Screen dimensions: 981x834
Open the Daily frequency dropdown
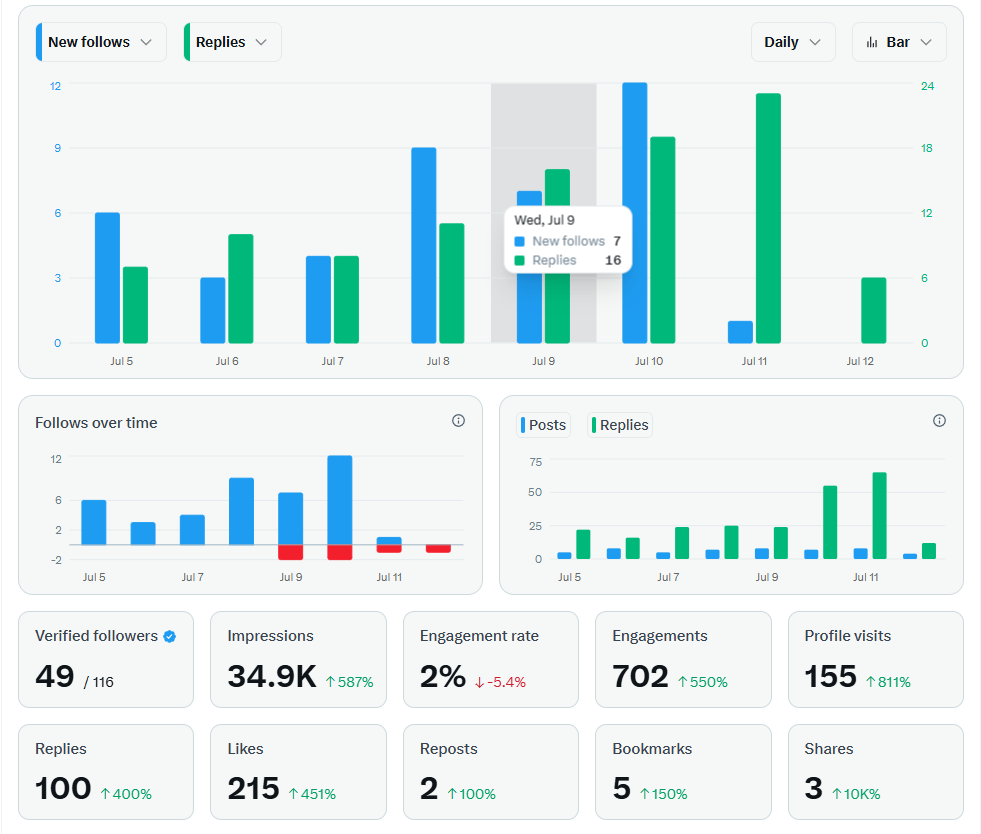(x=793, y=42)
